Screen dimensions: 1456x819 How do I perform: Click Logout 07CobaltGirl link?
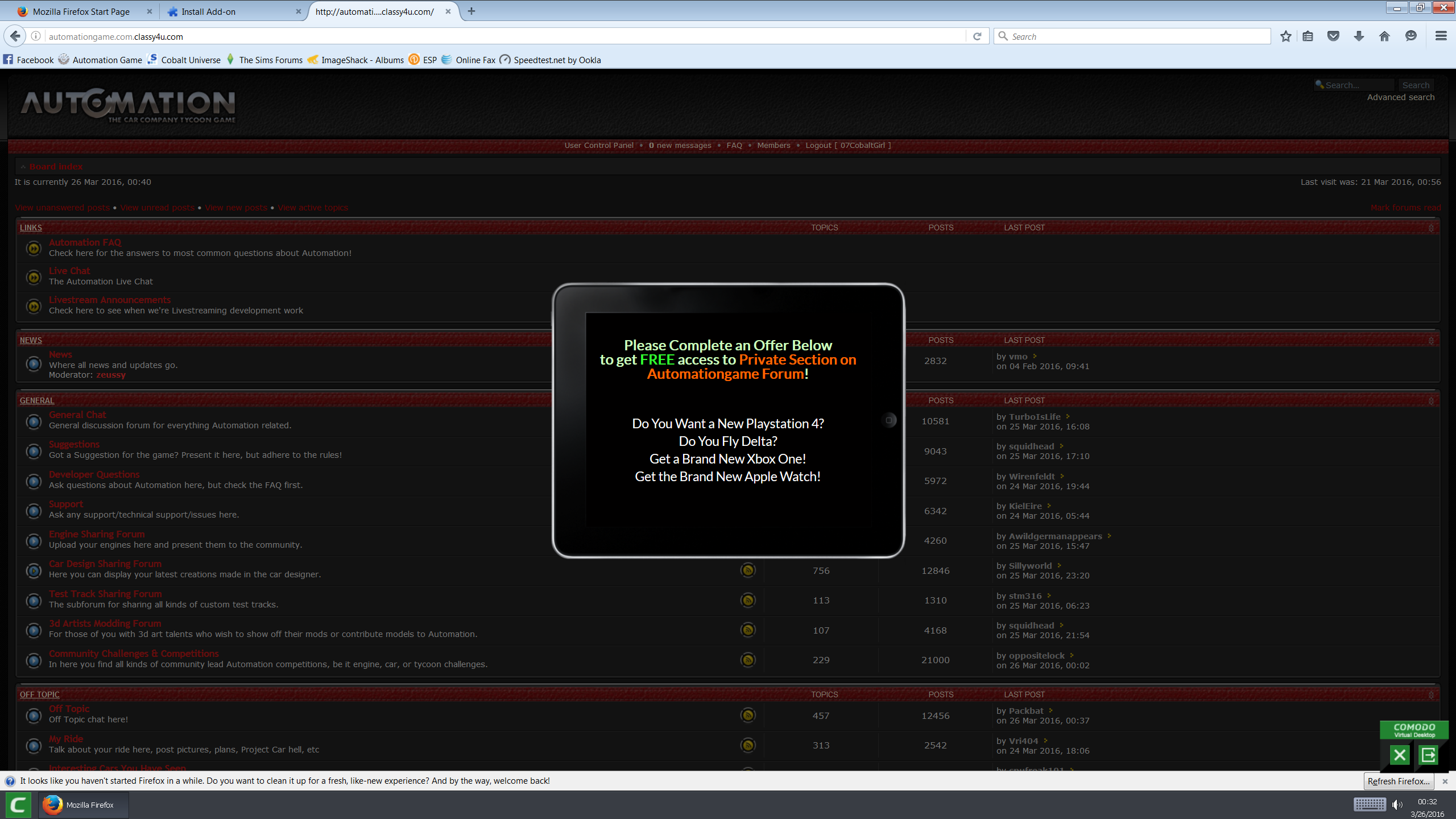point(848,146)
